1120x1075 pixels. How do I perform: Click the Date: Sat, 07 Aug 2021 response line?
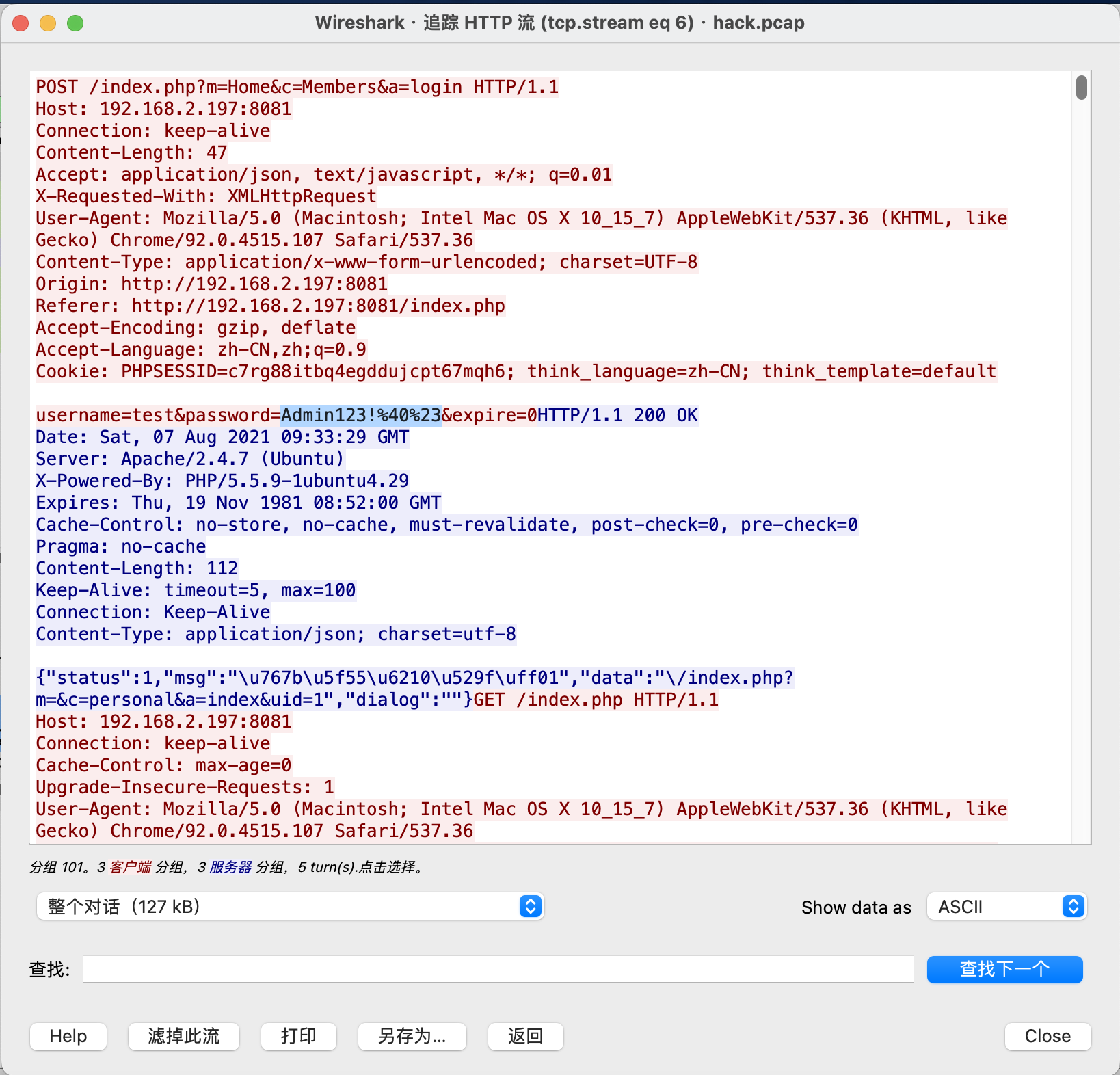(222, 437)
